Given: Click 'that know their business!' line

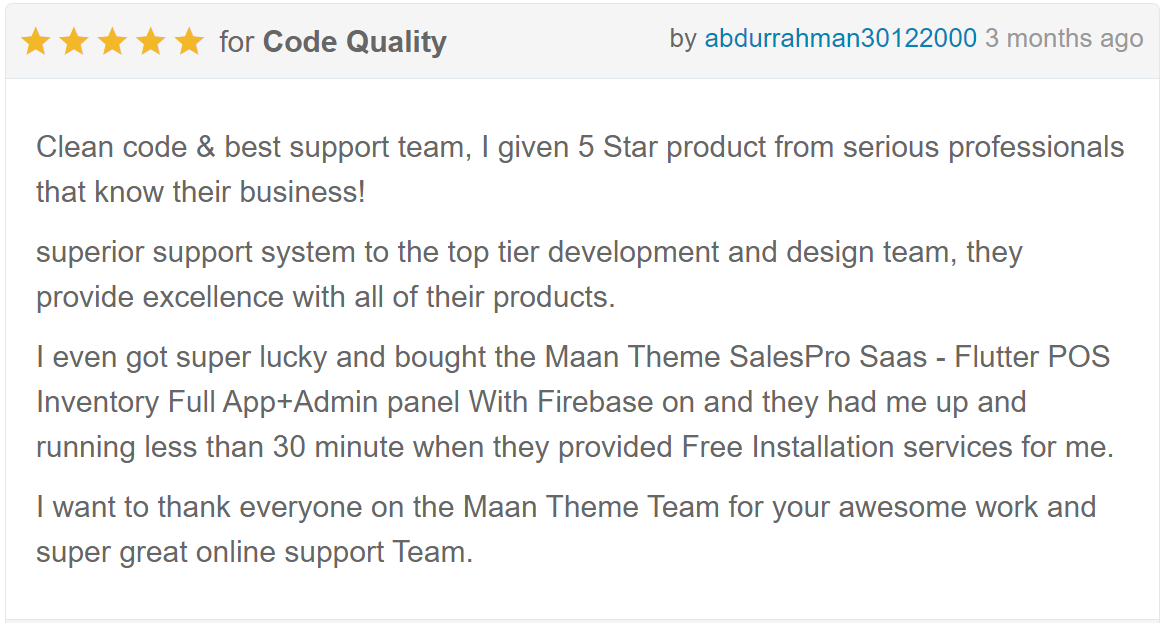Looking at the screenshot, I should [x=201, y=192].
